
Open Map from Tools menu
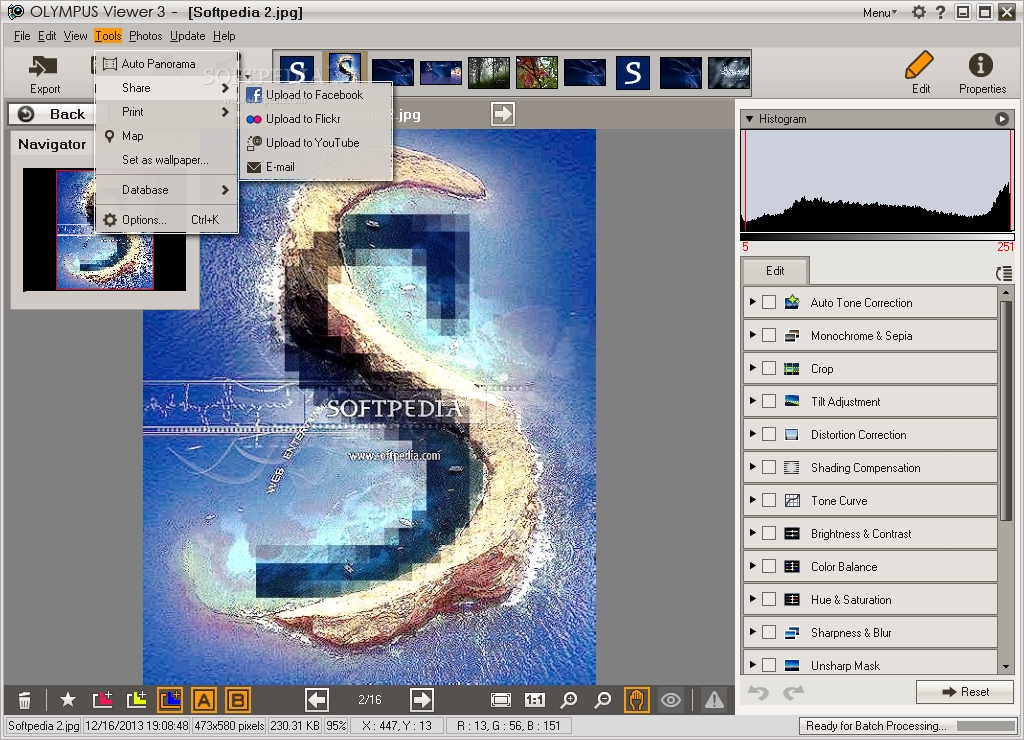coord(167,136)
